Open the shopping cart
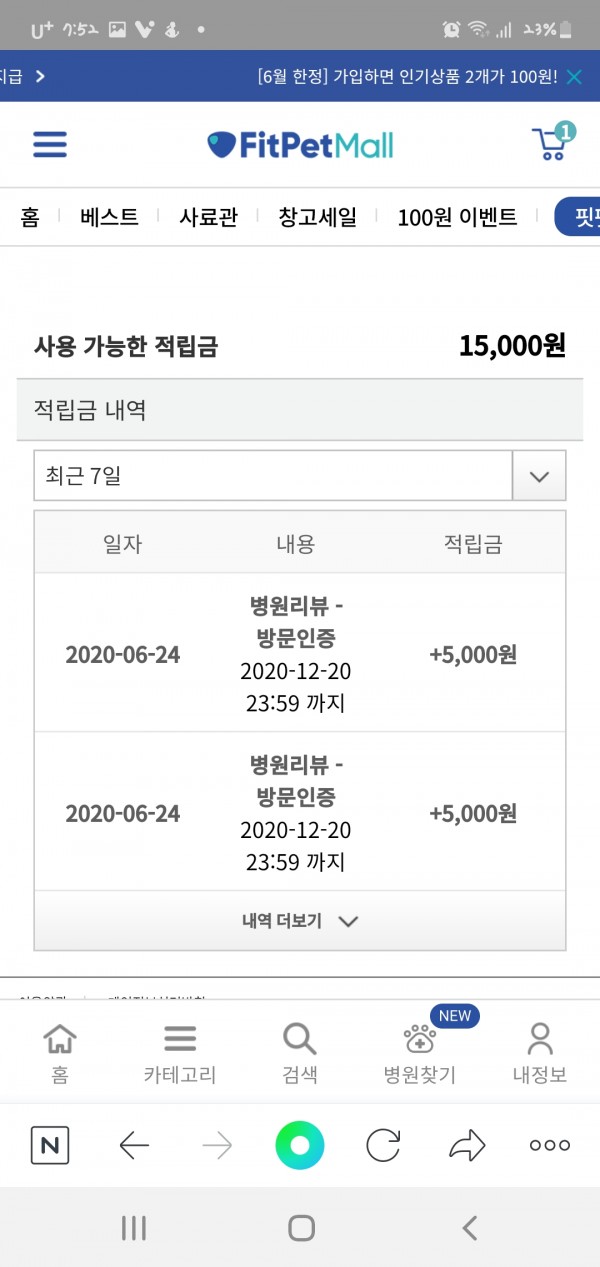This screenshot has width=600, height=1267. tap(551, 144)
